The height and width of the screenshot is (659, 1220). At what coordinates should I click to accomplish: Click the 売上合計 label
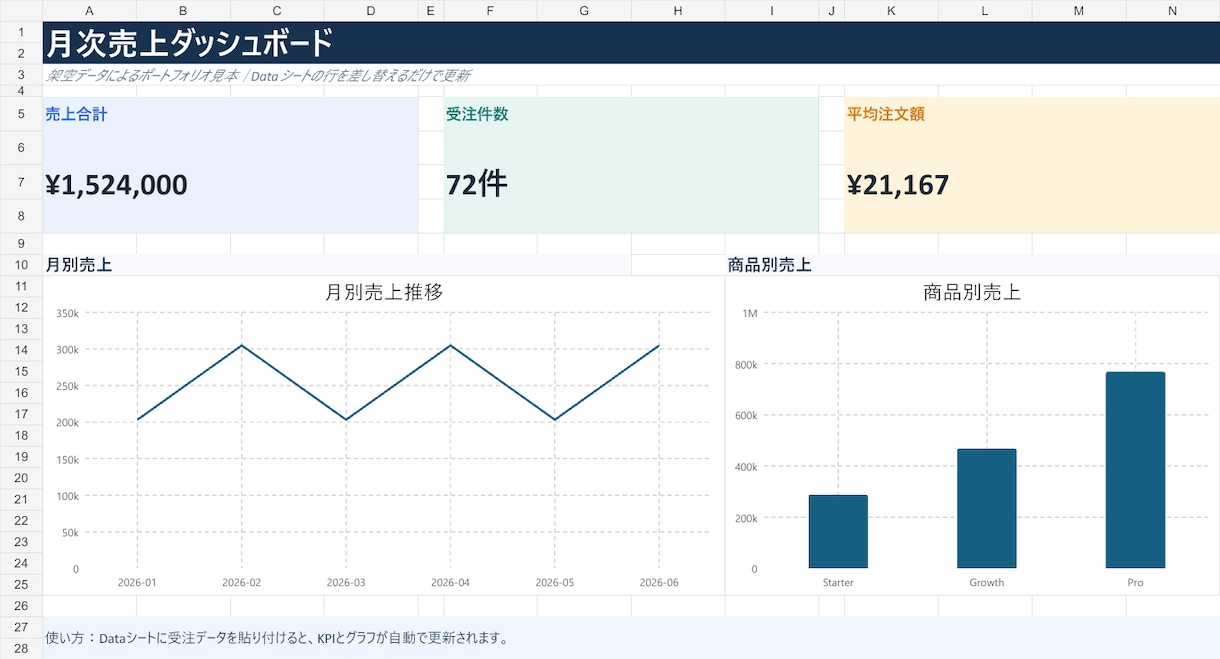click(x=76, y=114)
